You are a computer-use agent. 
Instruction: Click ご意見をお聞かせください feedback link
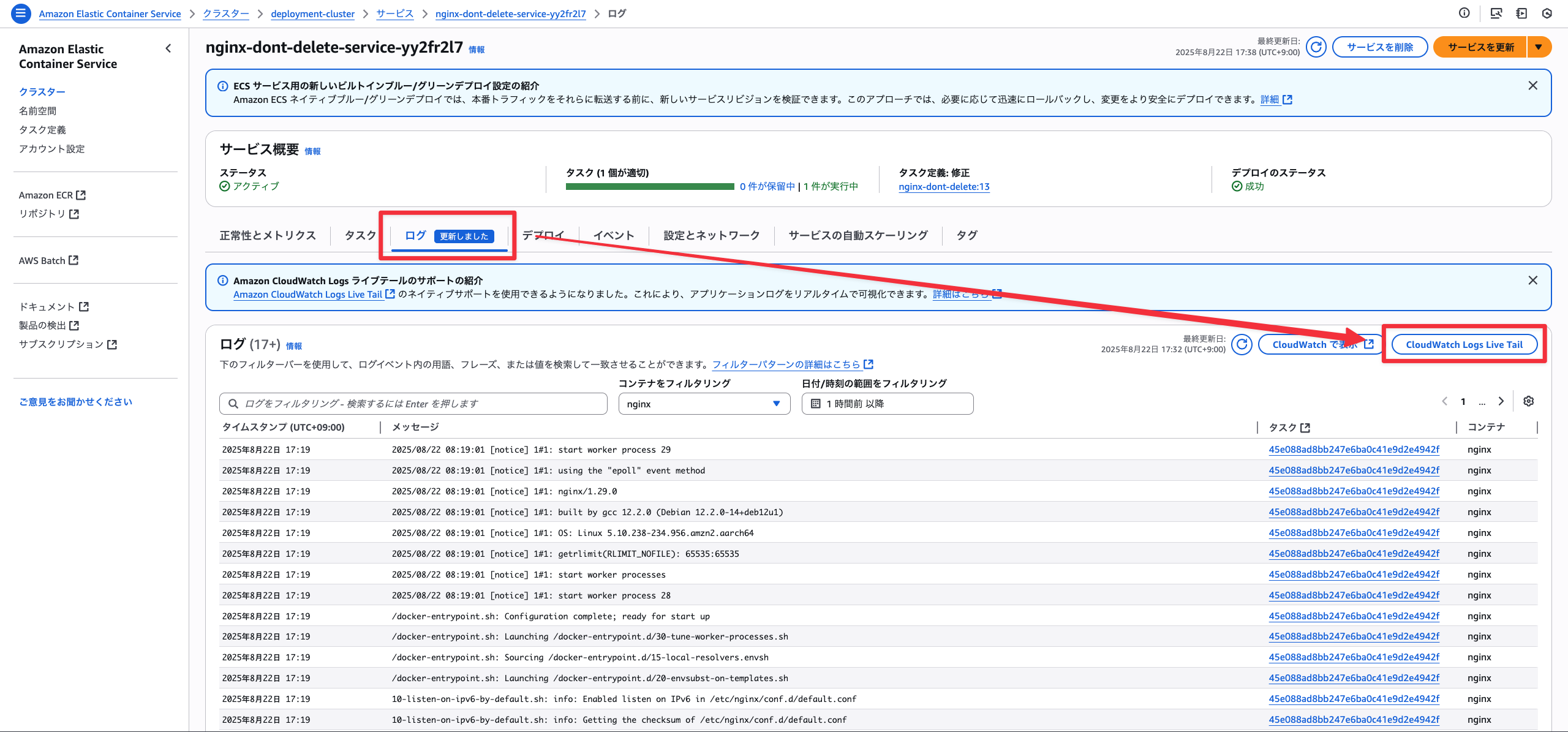click(75, 402)
